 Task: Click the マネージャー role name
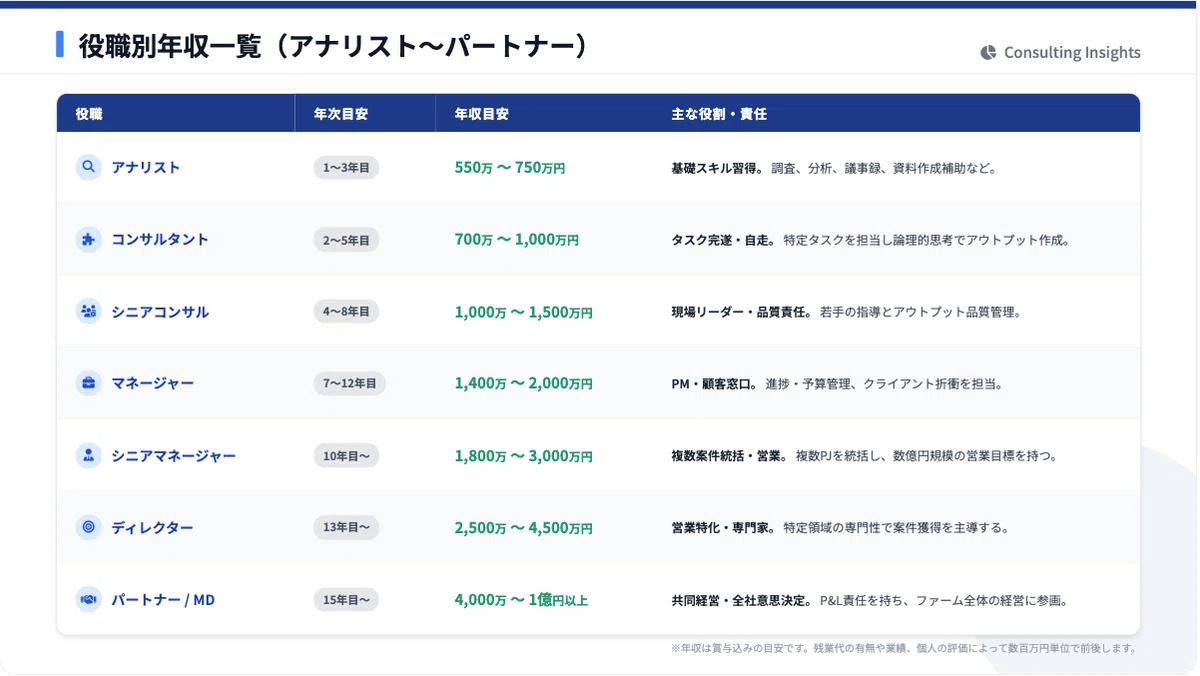153,384
